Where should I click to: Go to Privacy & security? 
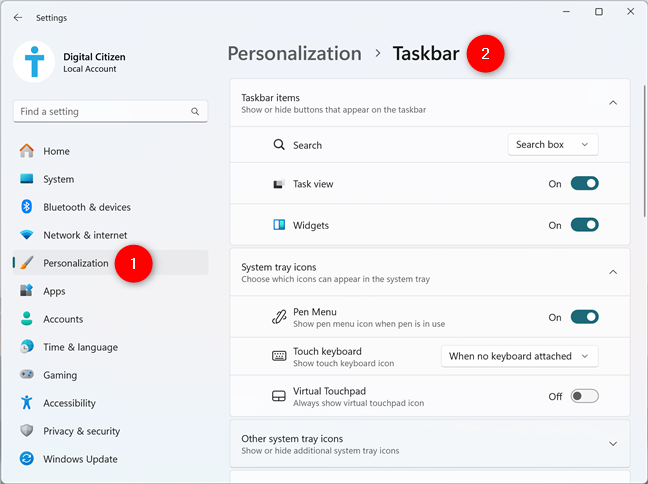pos(110,431)
